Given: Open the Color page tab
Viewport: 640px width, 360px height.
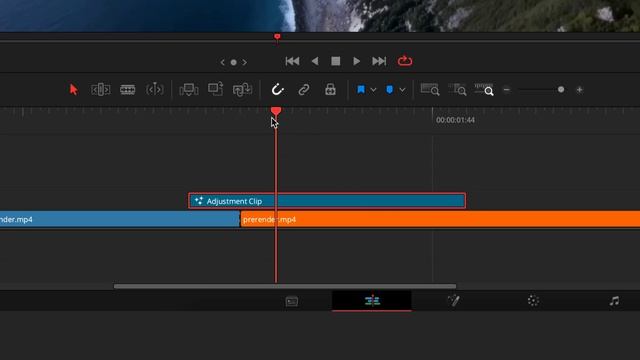Looking at the screenshot, I should click(x=533, y=301).
